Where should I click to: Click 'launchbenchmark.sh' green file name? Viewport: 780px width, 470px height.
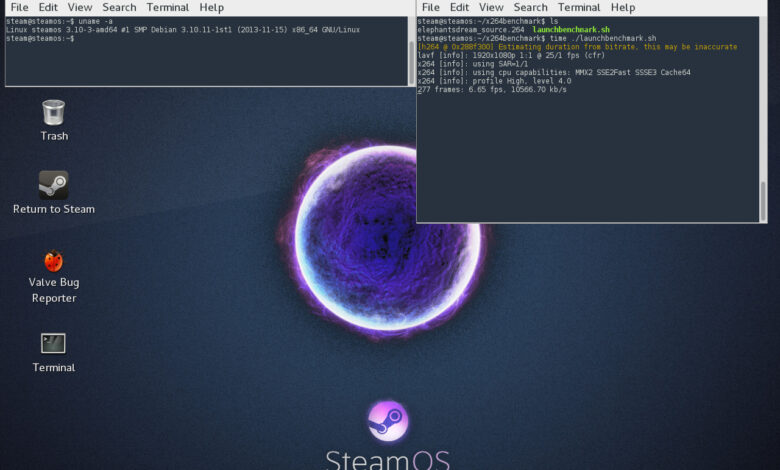point(571,30)
